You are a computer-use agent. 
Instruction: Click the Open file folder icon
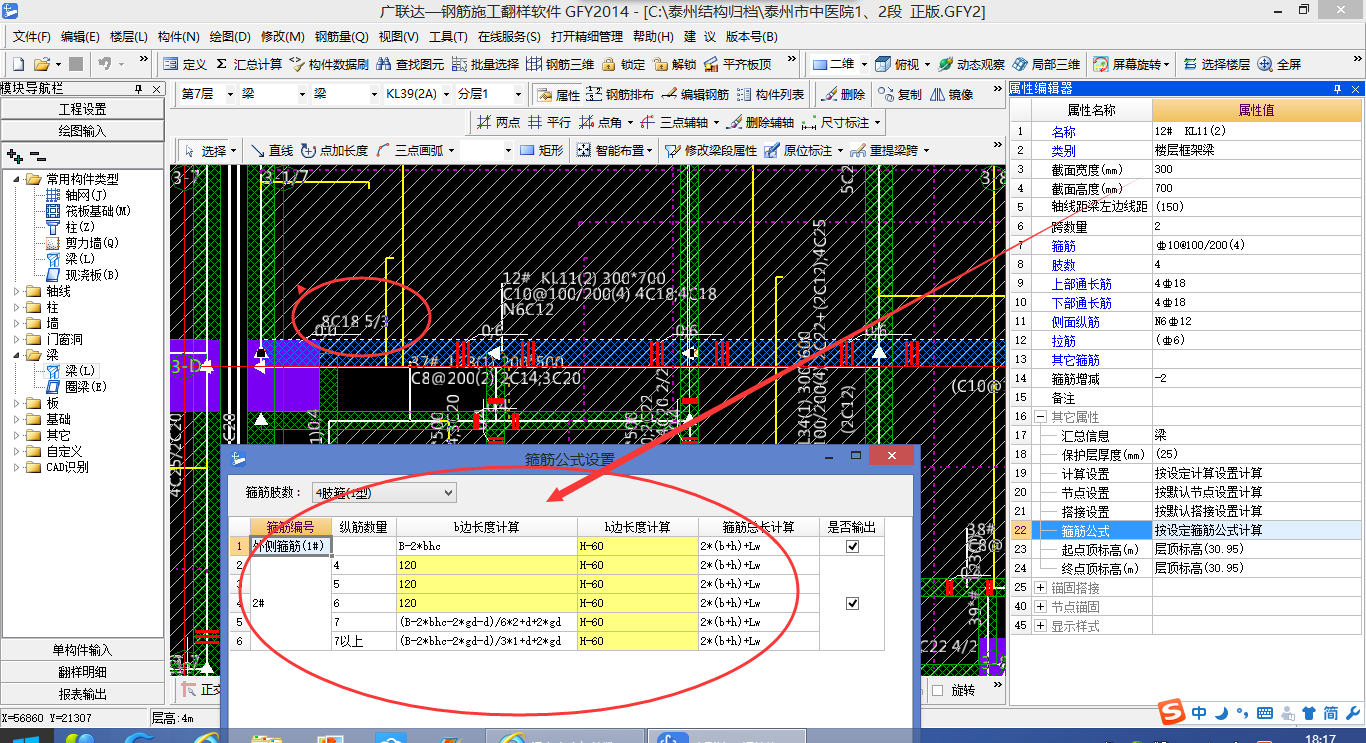[x=43, y=64]
